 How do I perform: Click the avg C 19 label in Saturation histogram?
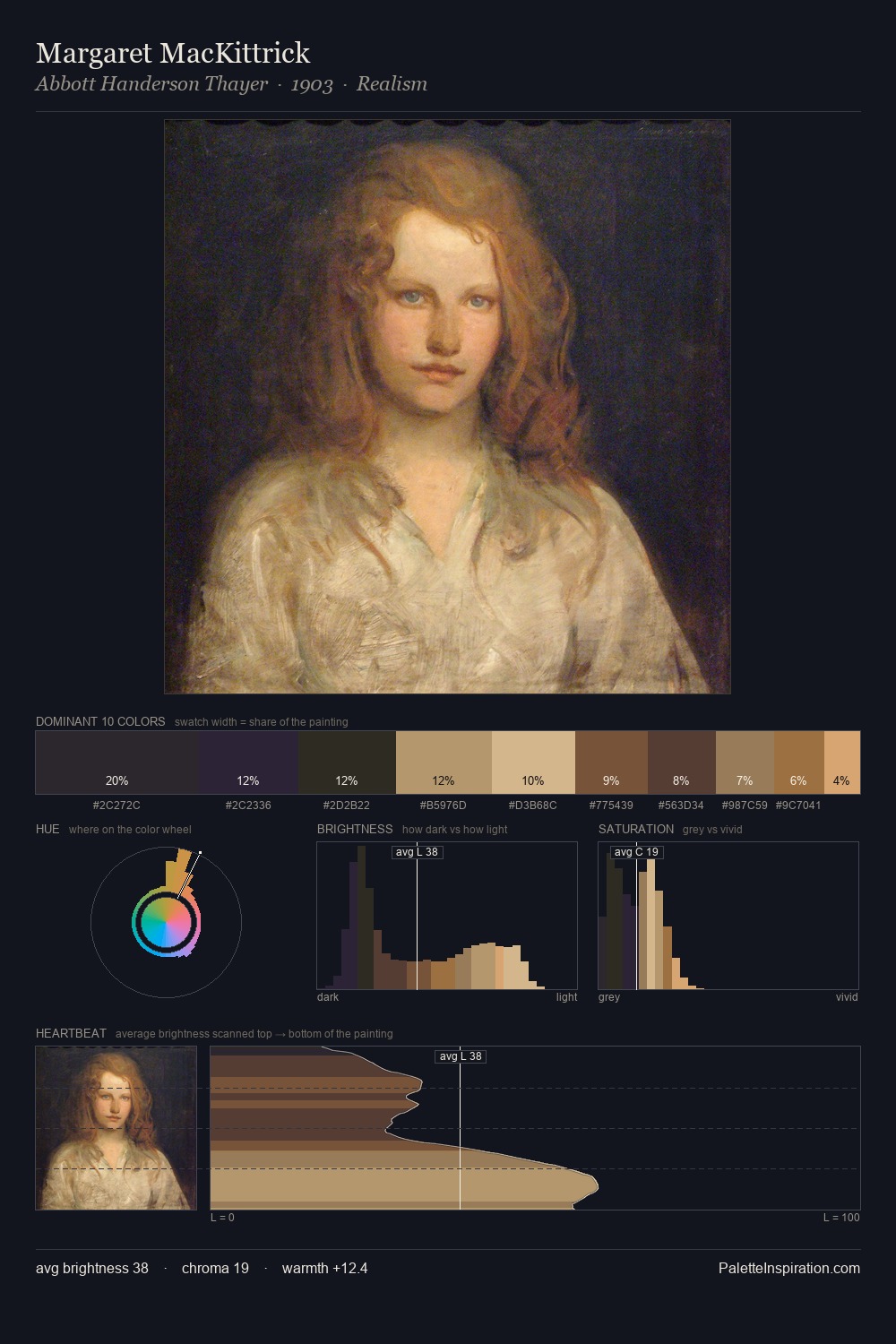[x=636, y=852]
